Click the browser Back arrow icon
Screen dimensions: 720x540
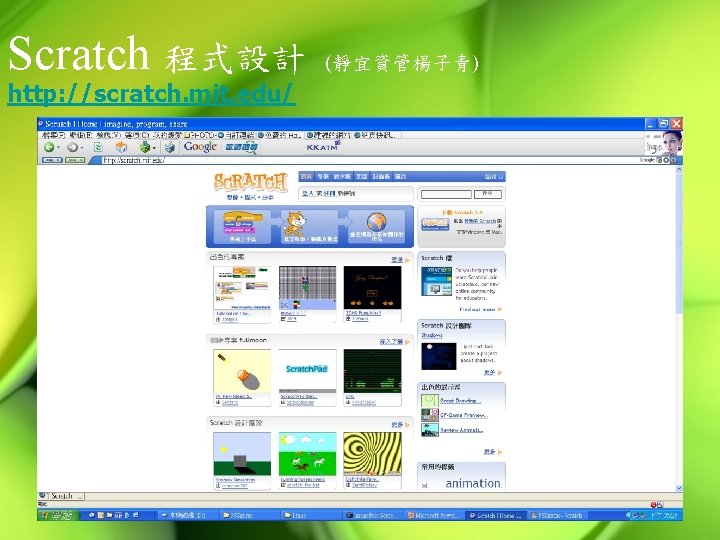(49, 147)
